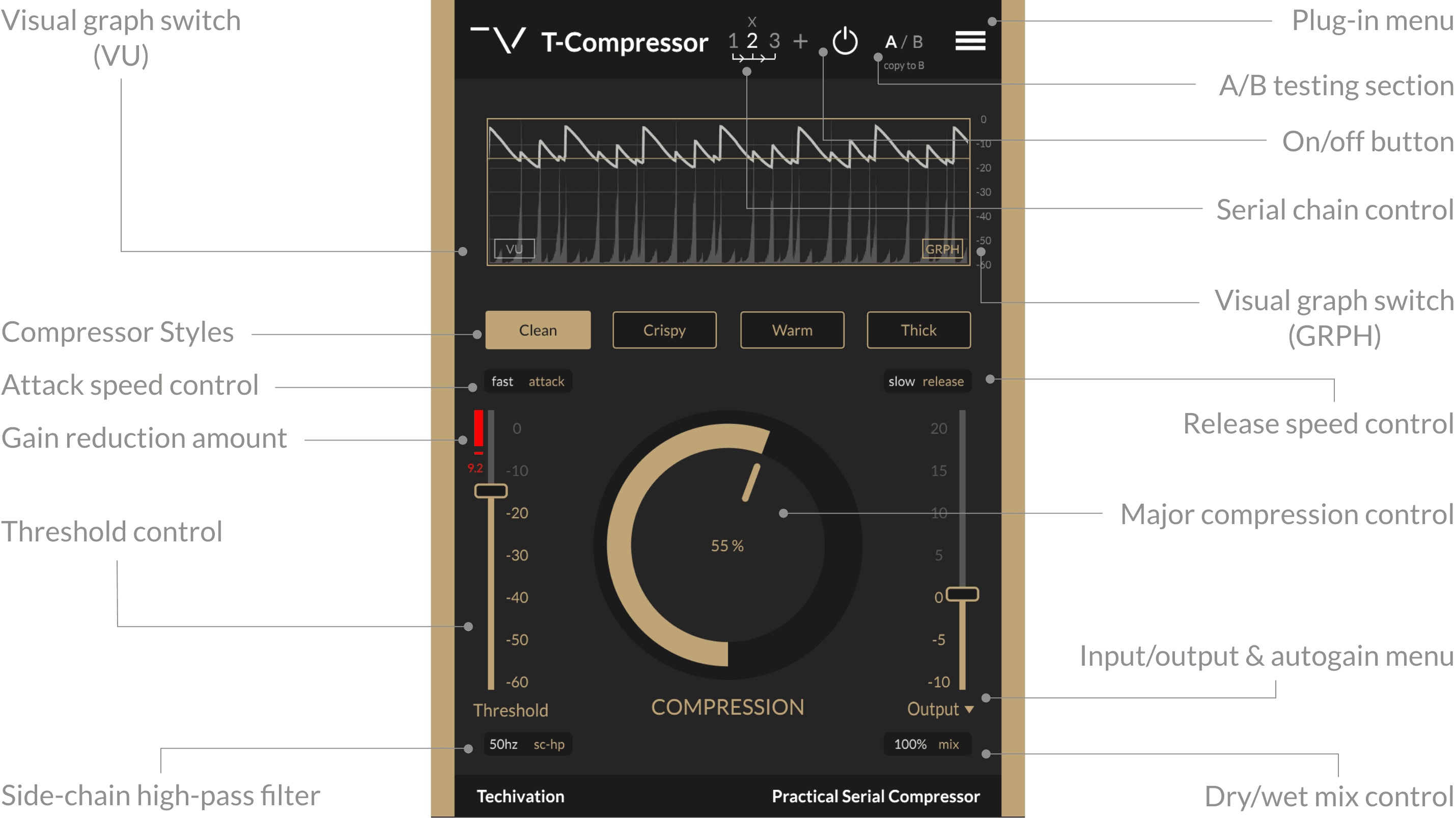Open the Output dropdown menu arrow
The image size is (1456, 818).
click(969, 710)
